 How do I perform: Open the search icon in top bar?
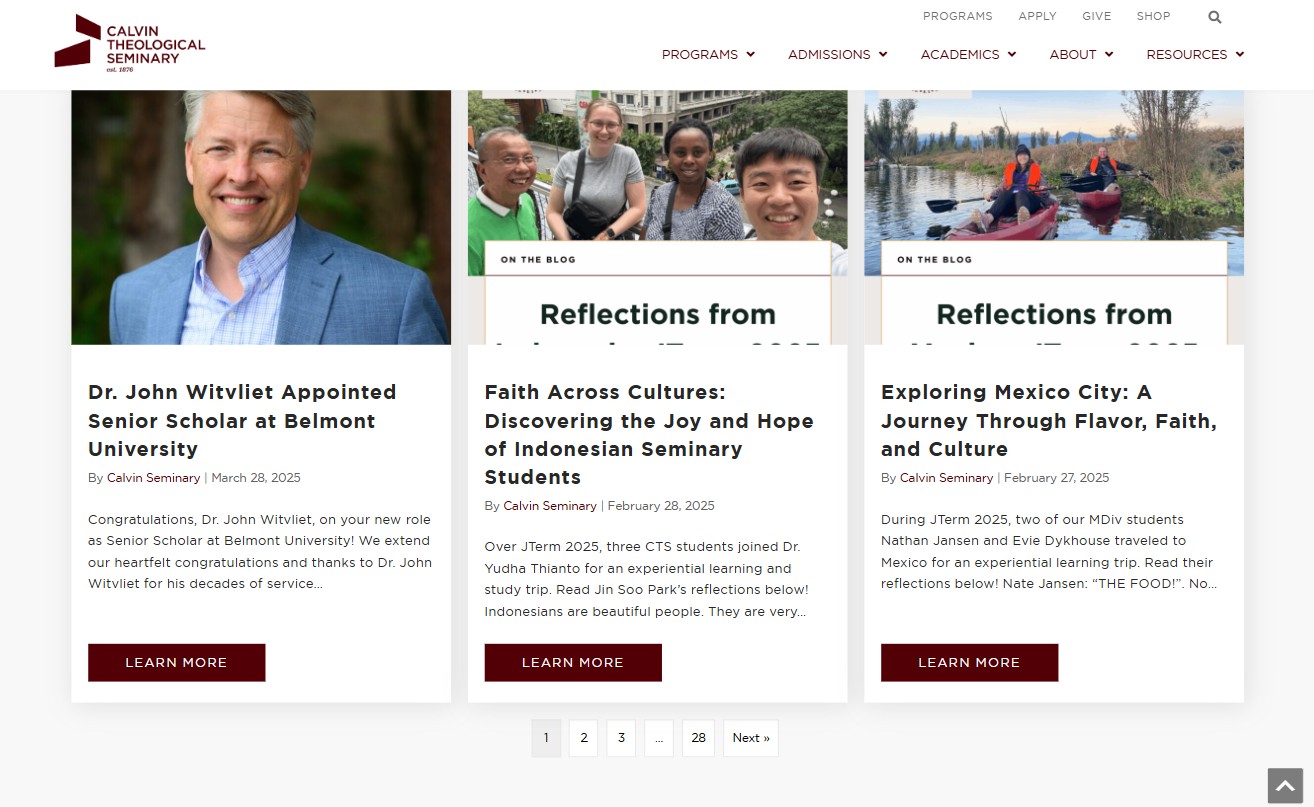(x=1214, y=16)
